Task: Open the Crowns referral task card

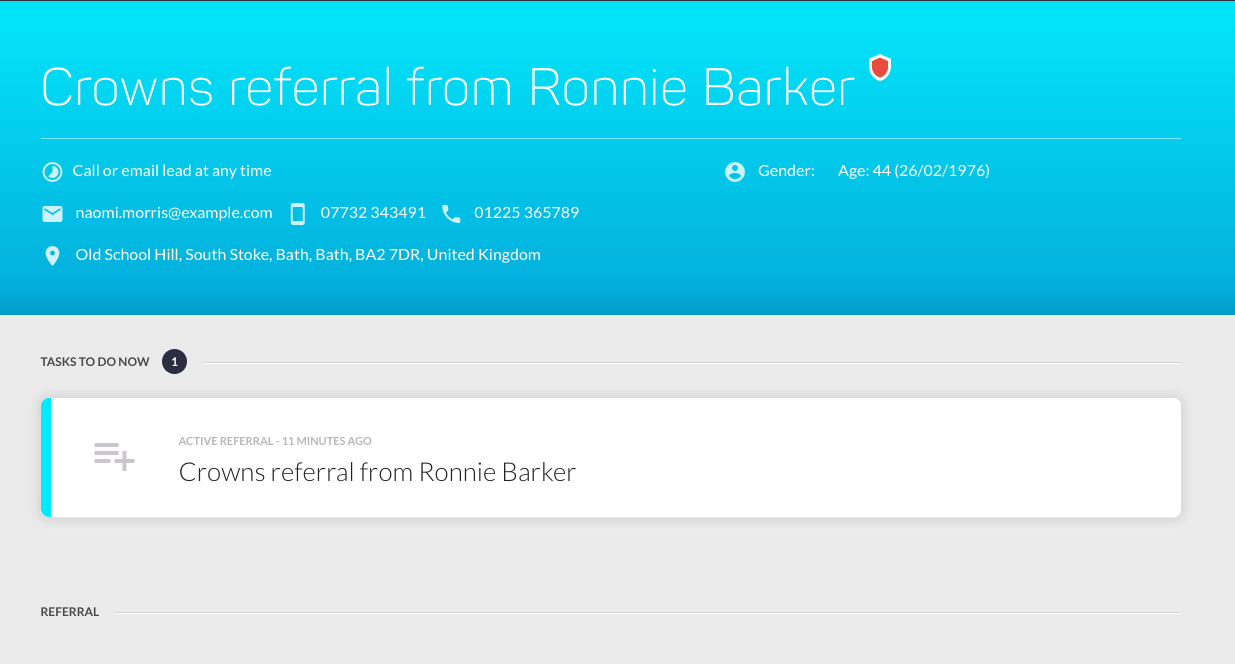Action: point(611,458)
